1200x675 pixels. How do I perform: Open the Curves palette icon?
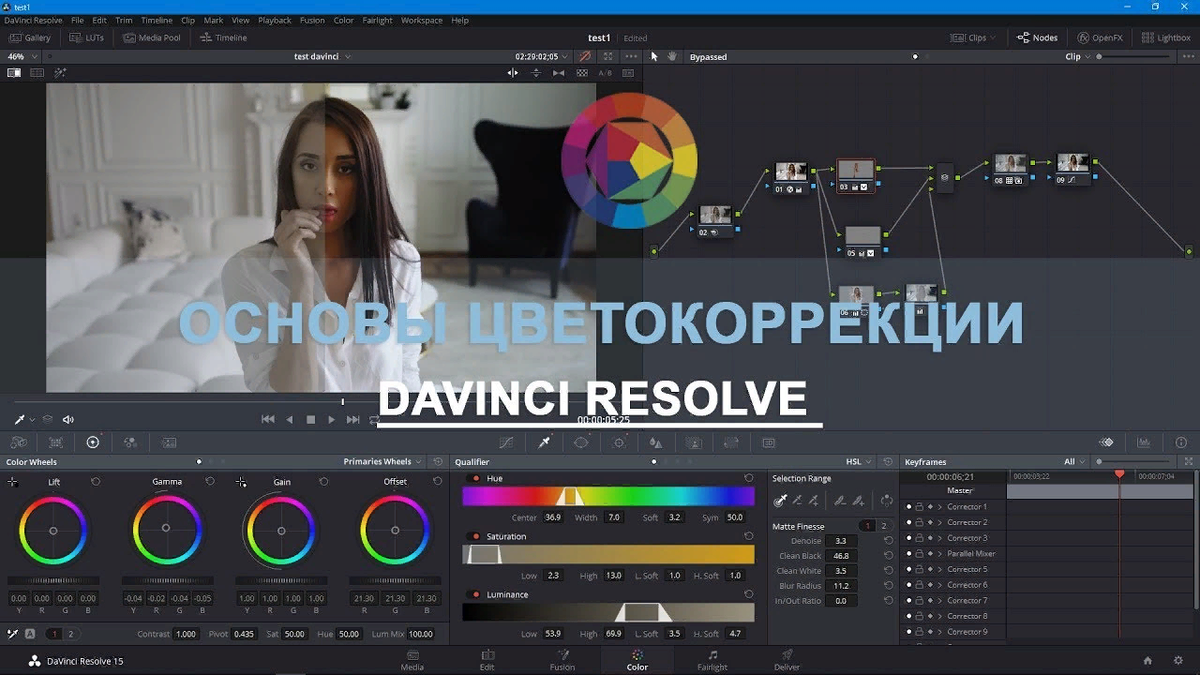[x=507, y=442]
